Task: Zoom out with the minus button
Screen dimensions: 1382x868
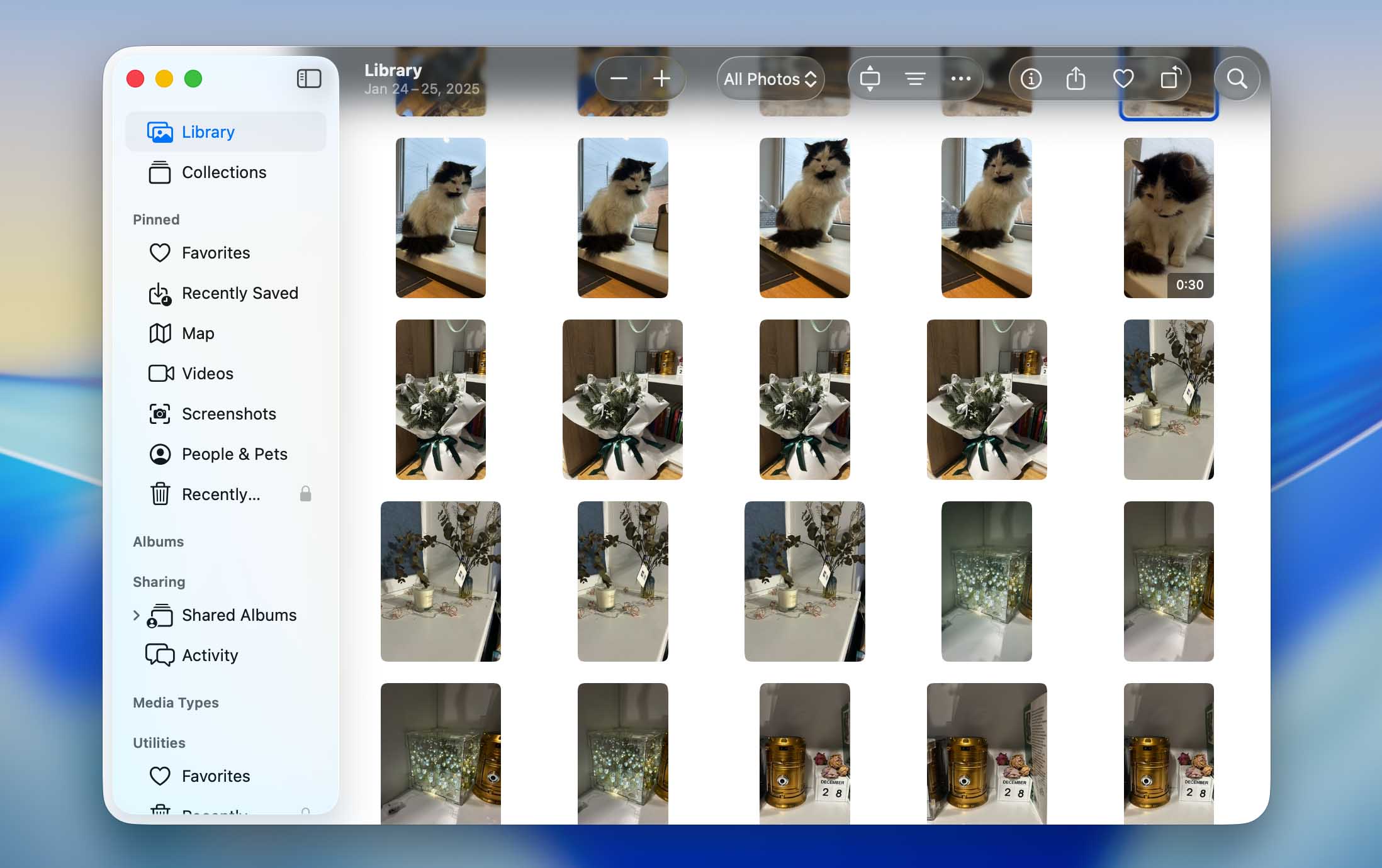Action: [x=619, y=79]
